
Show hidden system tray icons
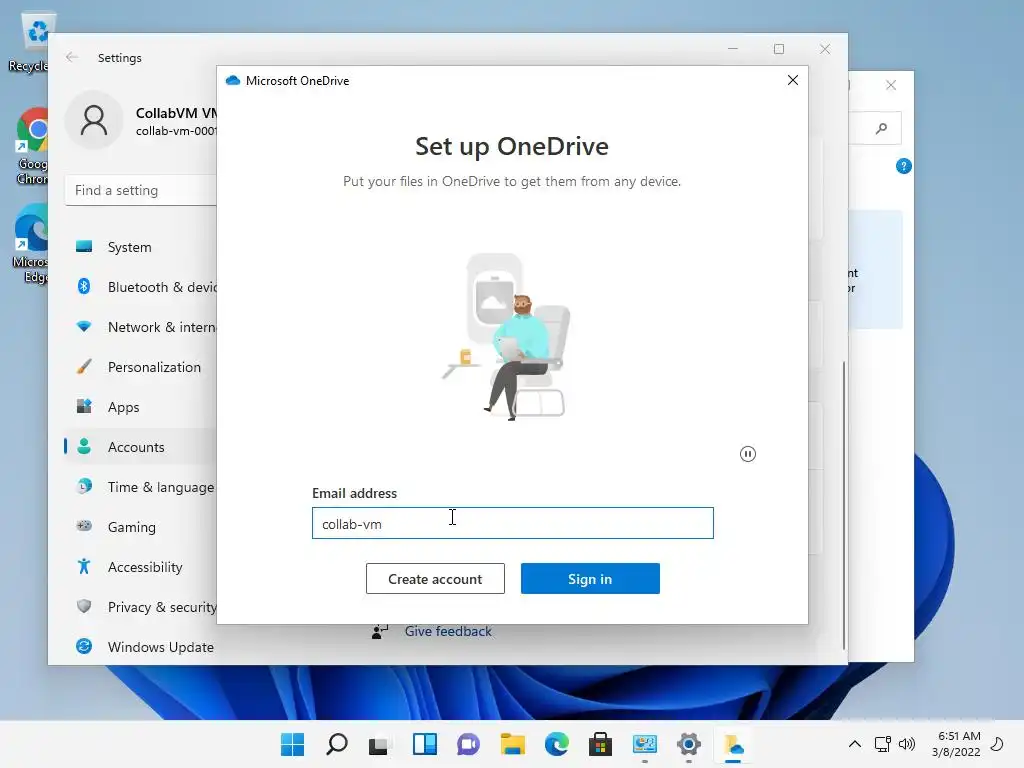pos(854,744)
